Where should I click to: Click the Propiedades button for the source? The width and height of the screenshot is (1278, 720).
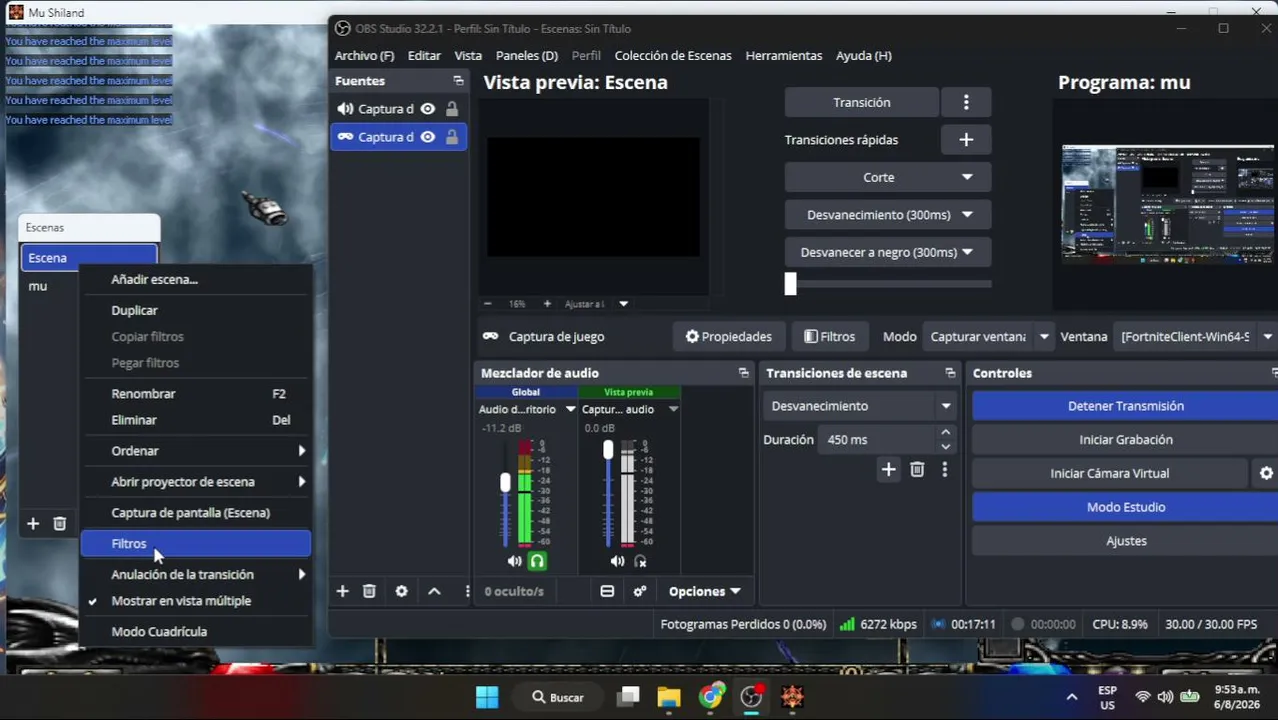[x=728, y=337]
